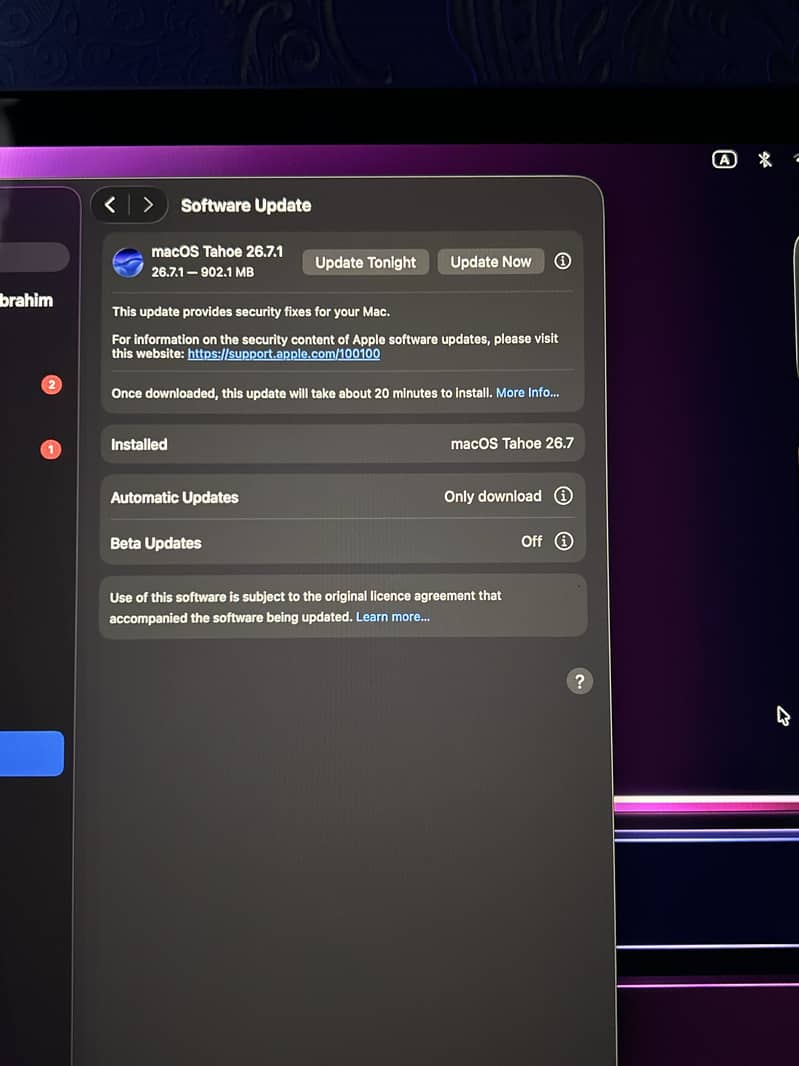This screenshot has height=1066, width=799.
Task: Click Update Now button
Action: coord(490,262)
